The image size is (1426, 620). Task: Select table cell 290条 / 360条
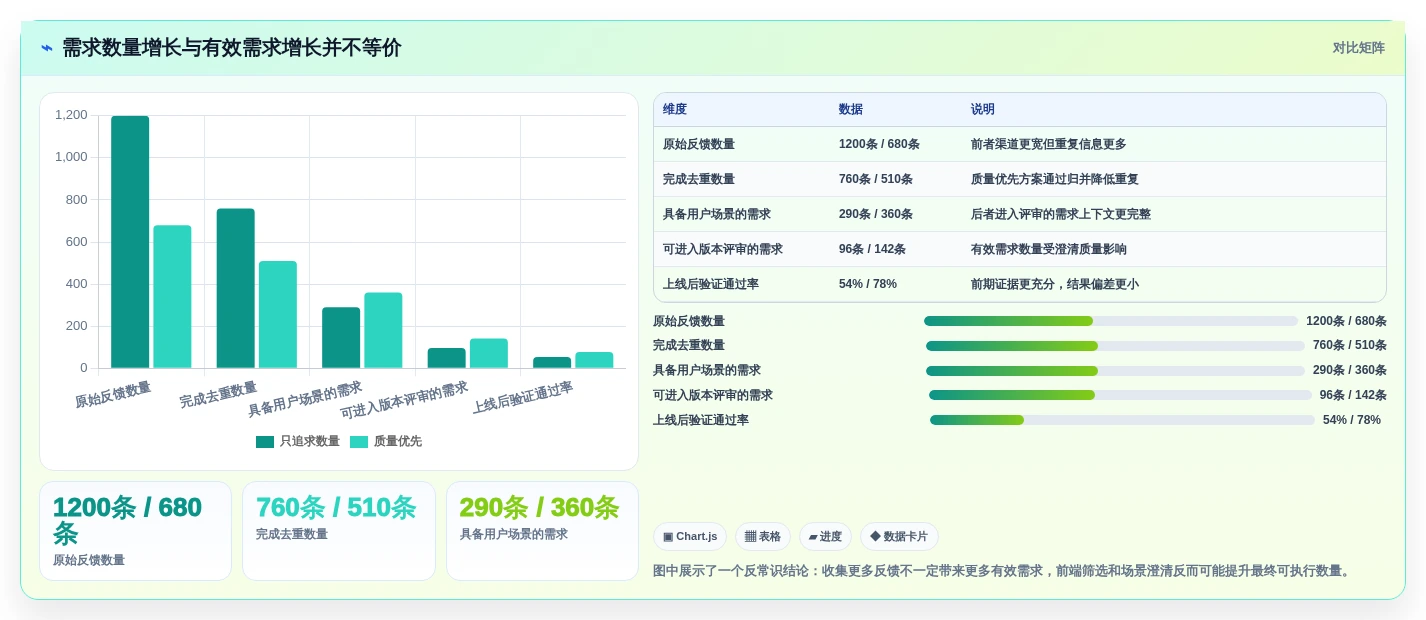click(876, 214)
